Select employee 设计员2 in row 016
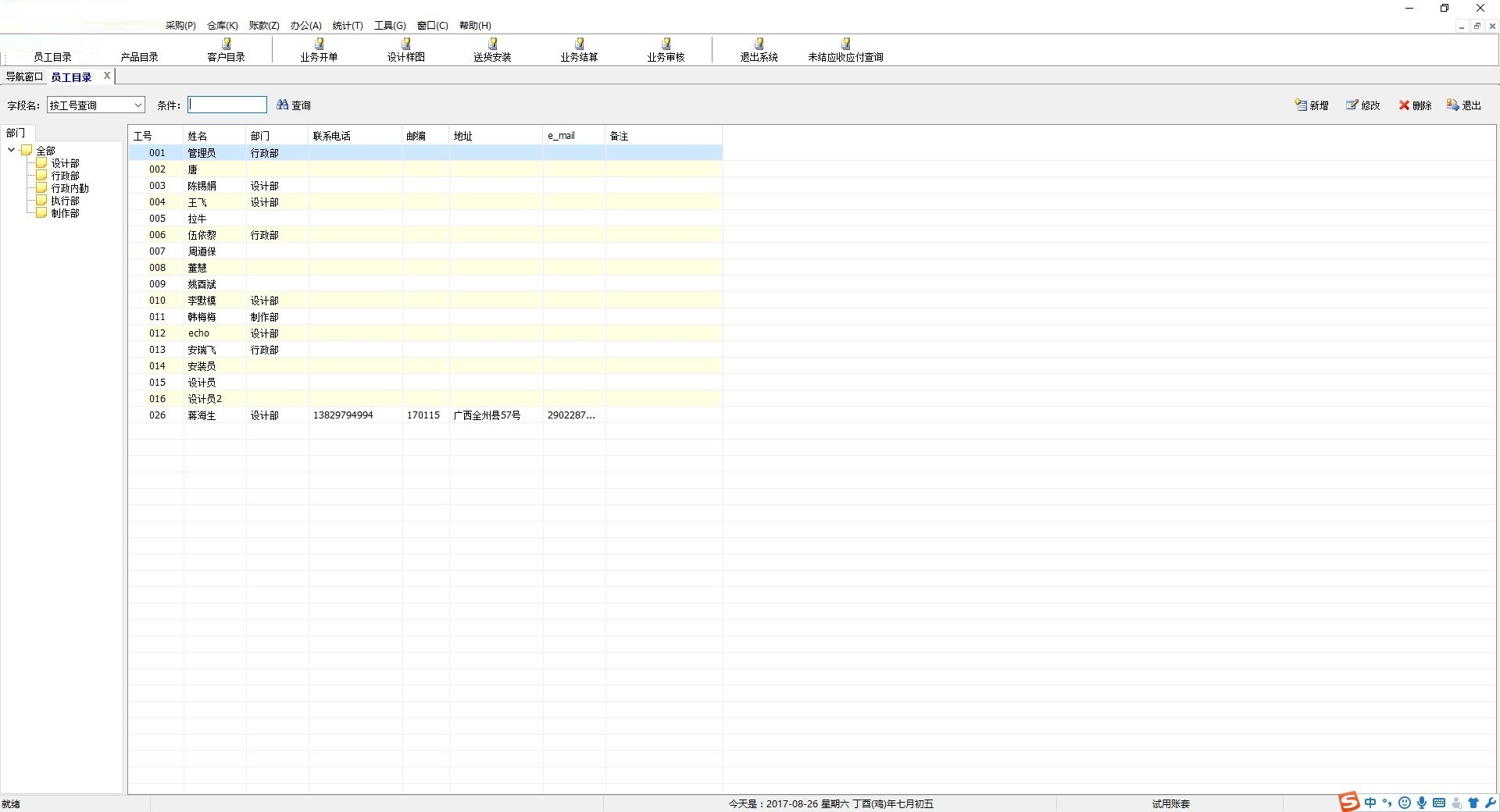 [426, 399]
